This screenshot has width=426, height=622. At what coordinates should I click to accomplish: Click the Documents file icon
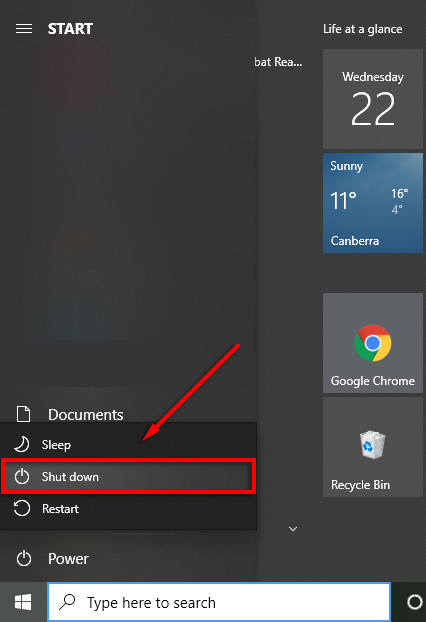(23, 414)
